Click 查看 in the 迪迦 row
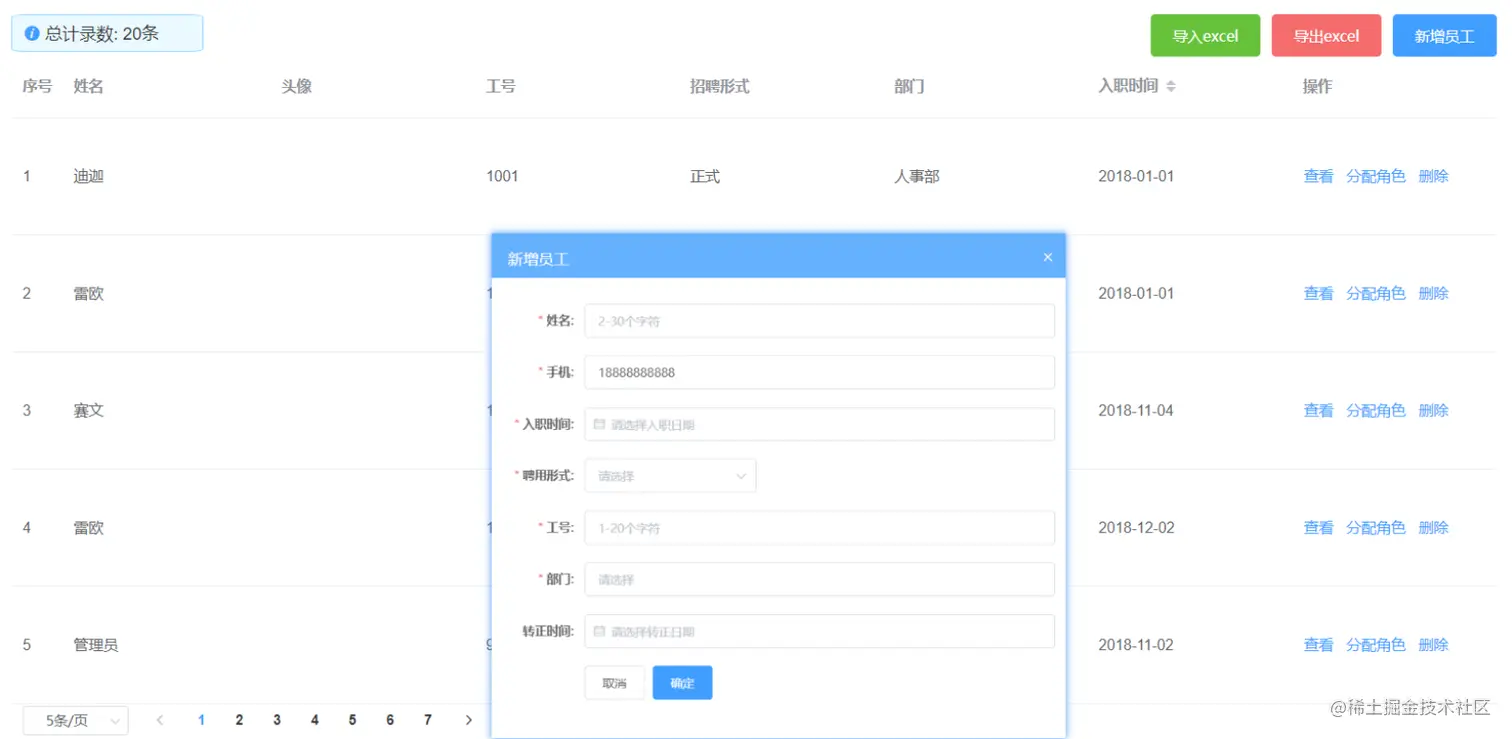Image resolution: width=1512 pixels, height=739 pixels. click(x=1318, y=176)
